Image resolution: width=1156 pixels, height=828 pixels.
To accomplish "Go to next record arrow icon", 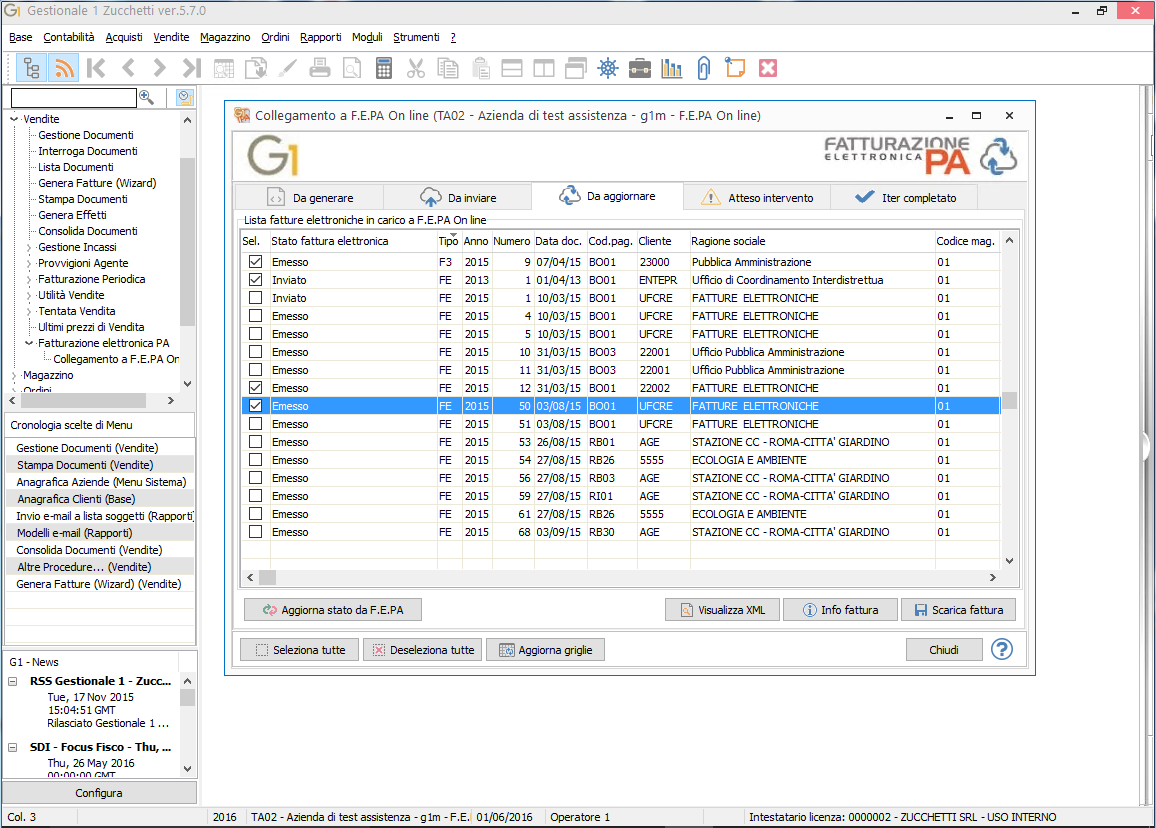I will click(x=159, y=69).
